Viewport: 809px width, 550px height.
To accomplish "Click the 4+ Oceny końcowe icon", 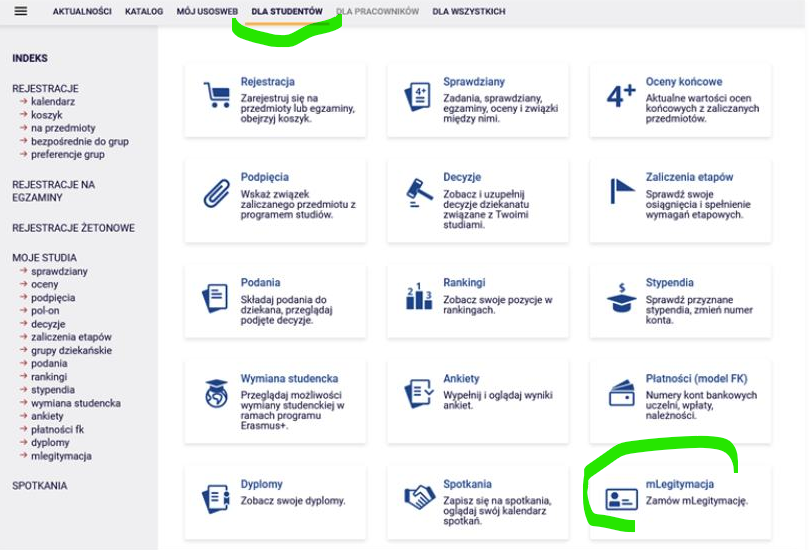I will 622,96.
